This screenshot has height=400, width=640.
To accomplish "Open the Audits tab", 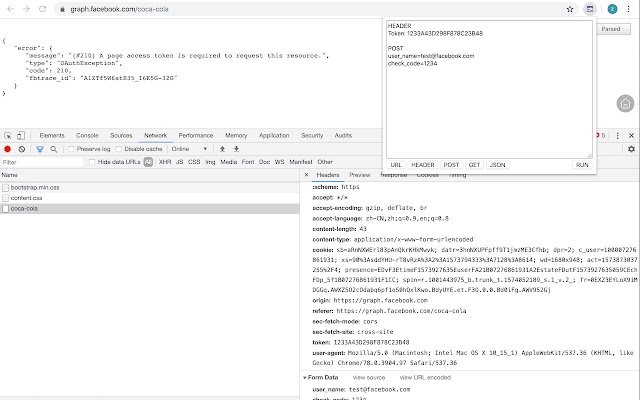I will (343, 136).
